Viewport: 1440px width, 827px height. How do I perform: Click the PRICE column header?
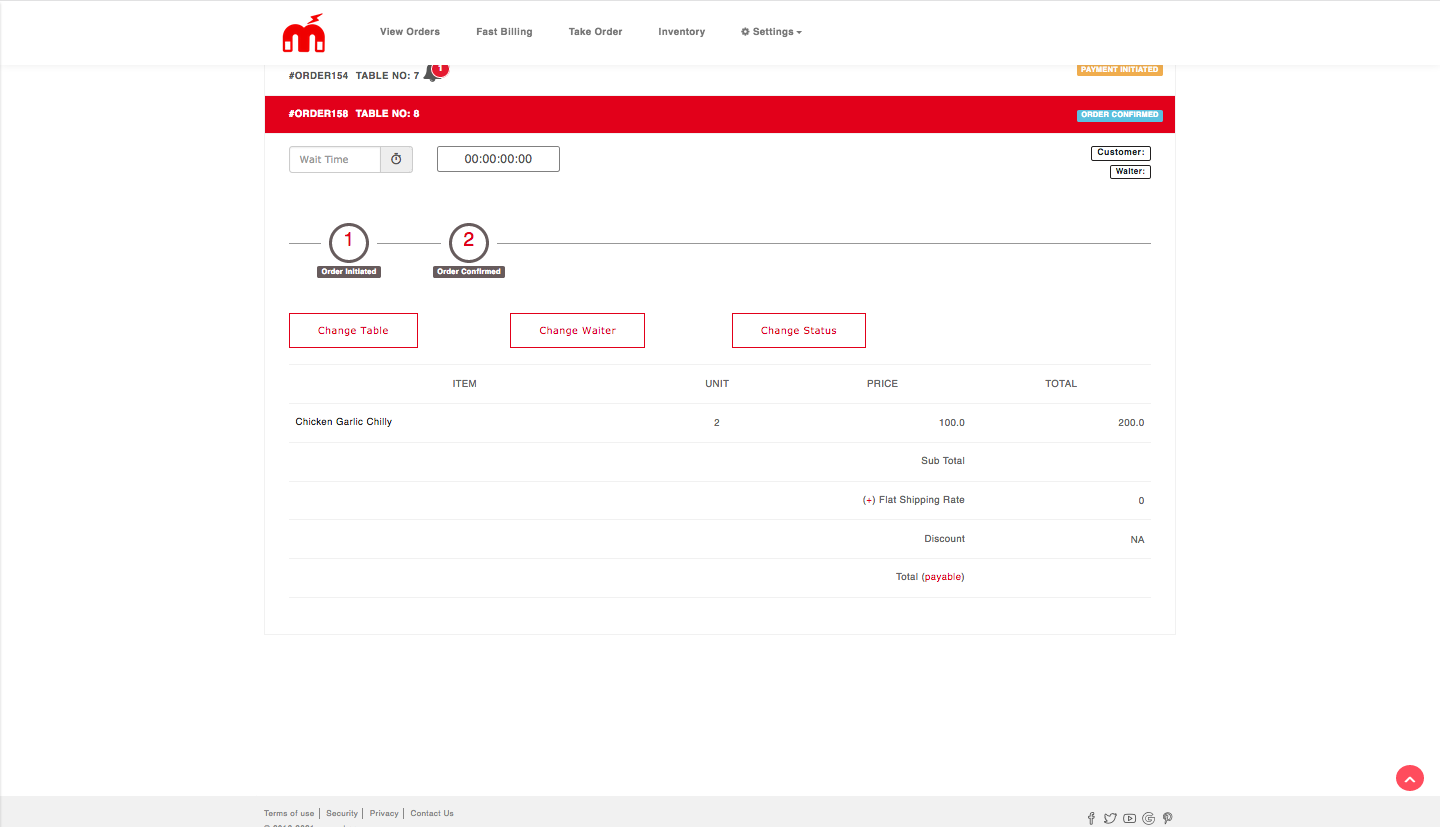[x=882, y=384]
